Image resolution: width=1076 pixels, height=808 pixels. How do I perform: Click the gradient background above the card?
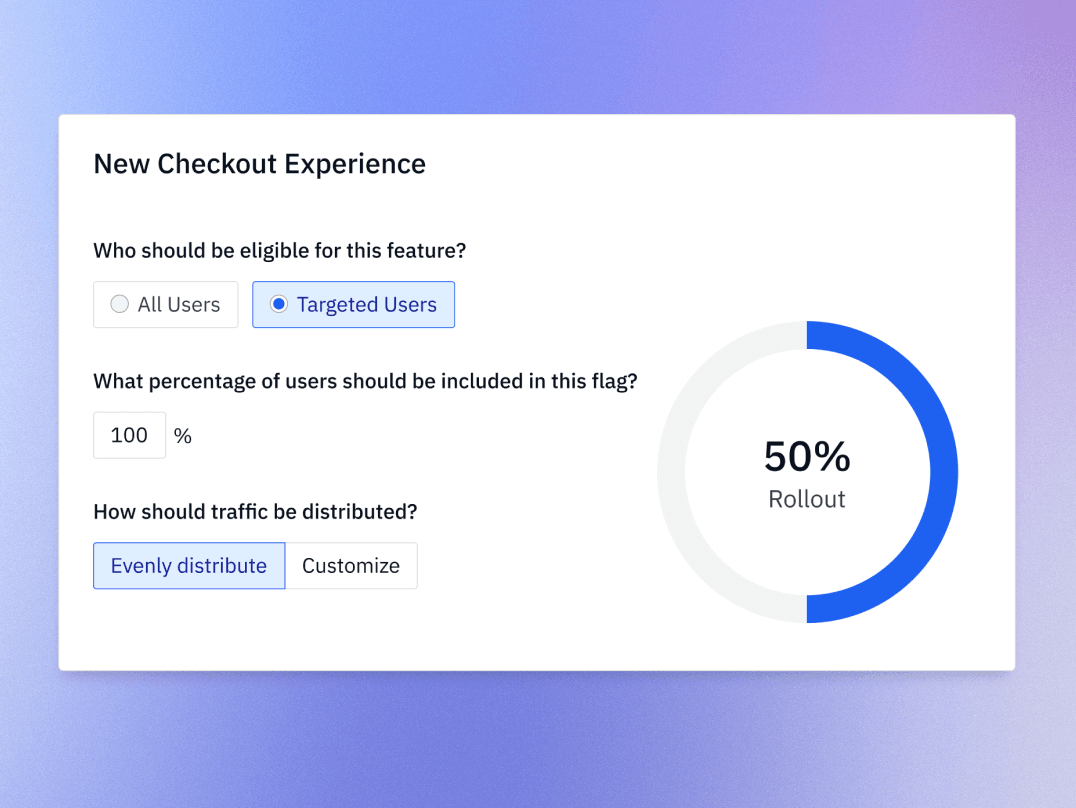(538, 55)
